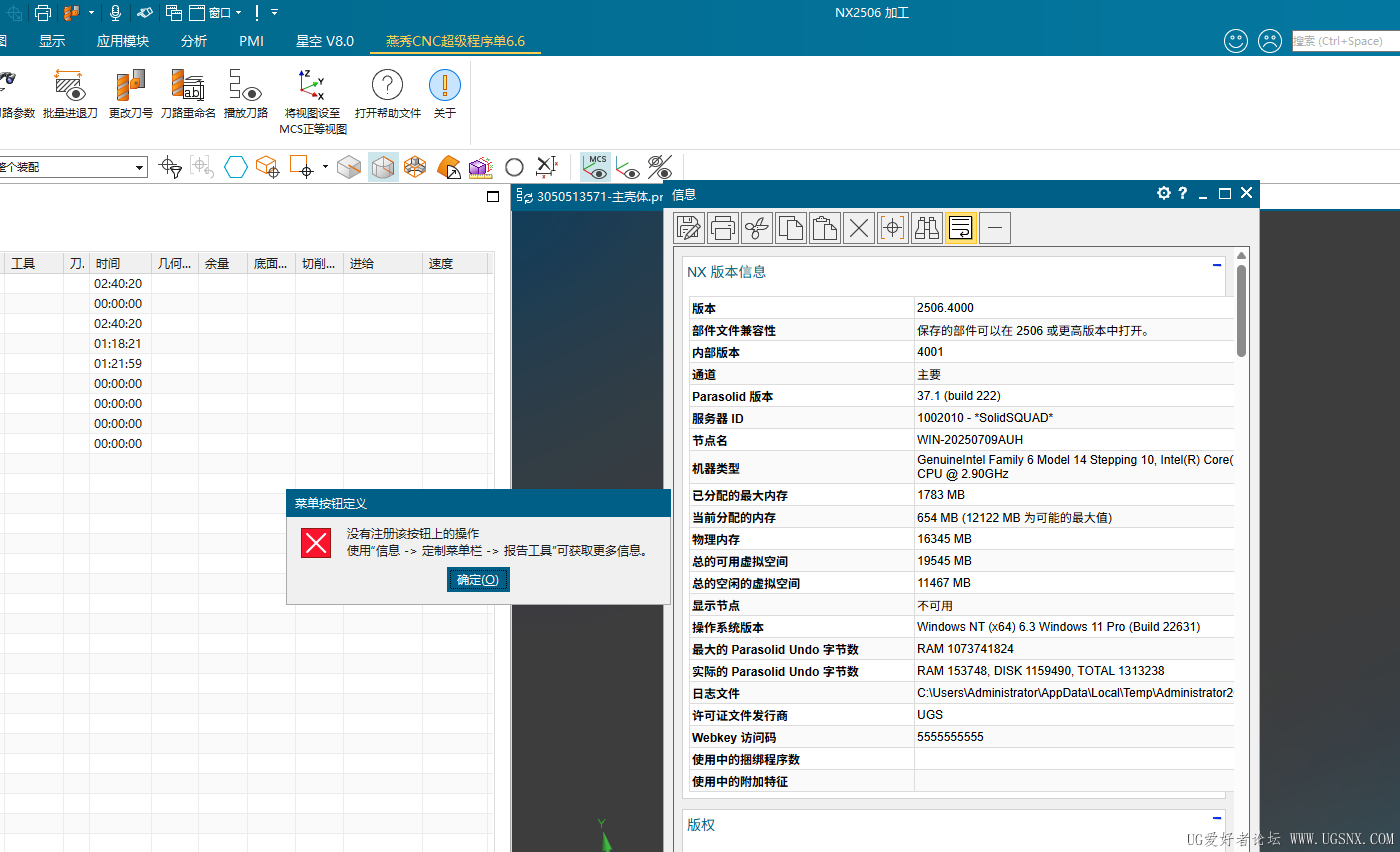Image resolution: width=1400 pixels, height=852 pixels.
Task: Open dropdown arrow beside the square snap icon
Action: click(325, 167)
